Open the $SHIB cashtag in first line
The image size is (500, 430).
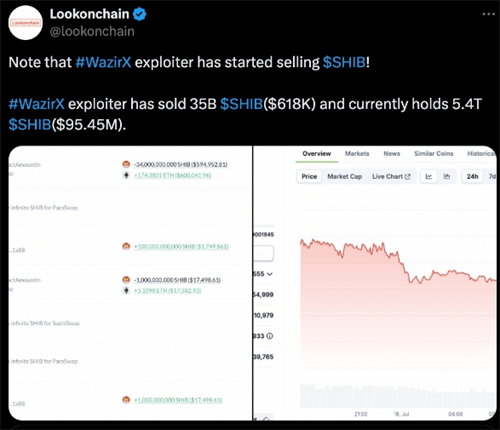click(x=344, y=62)
